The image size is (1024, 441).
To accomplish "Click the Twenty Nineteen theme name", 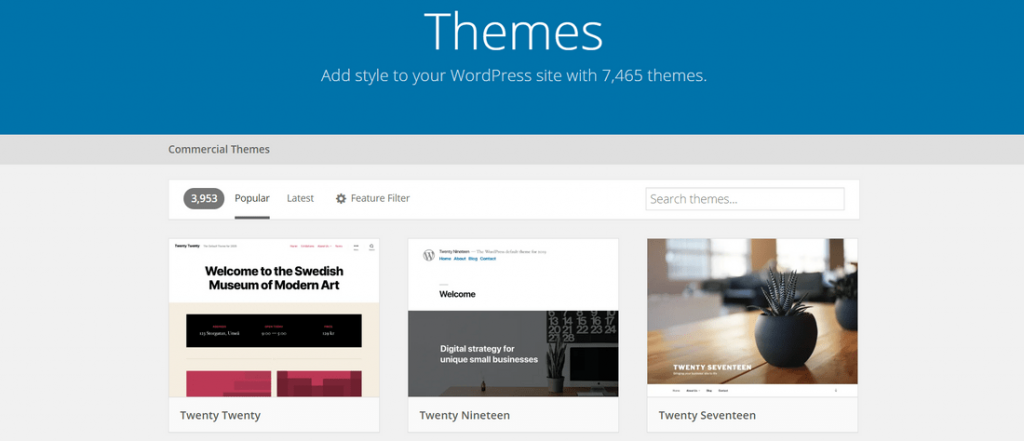I will point(465,415).
